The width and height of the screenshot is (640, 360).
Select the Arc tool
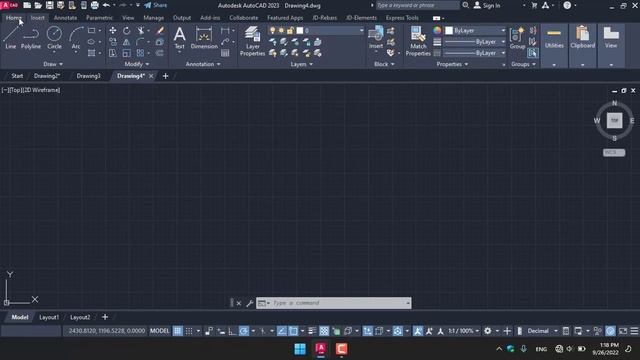tap(76, 38)
